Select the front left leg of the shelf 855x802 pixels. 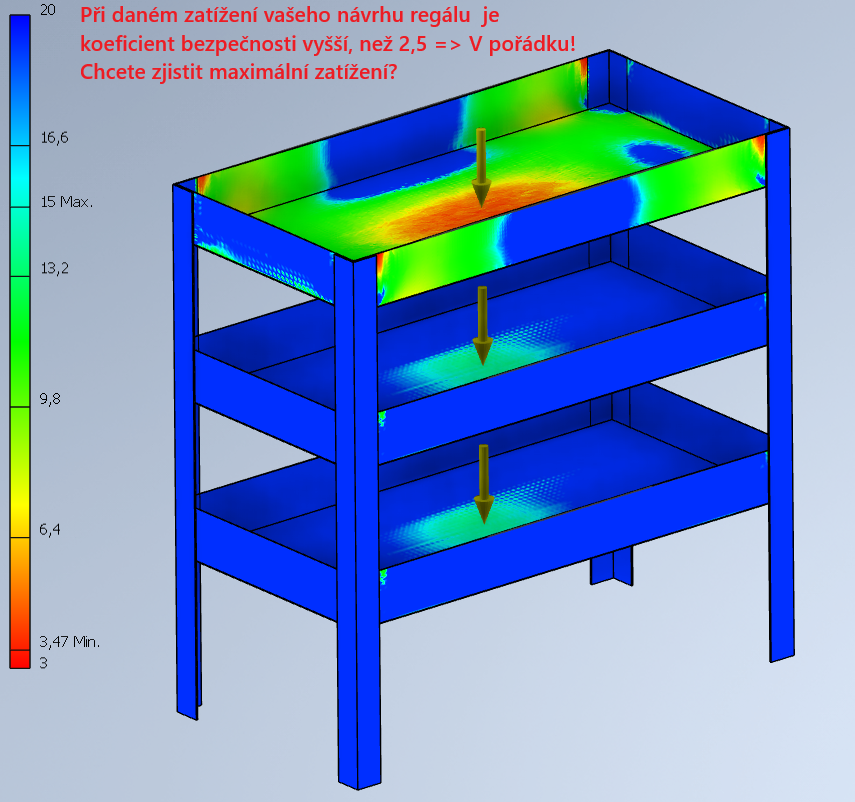point(186,453)
